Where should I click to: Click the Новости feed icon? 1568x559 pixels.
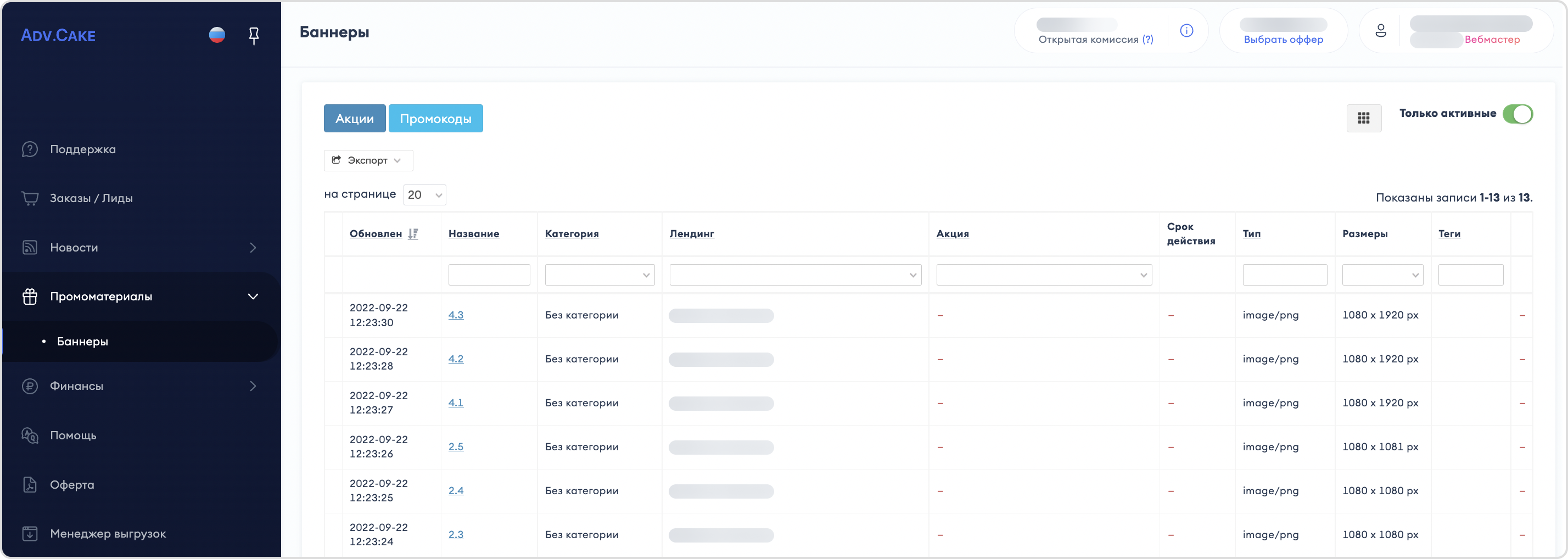point(30,247)
